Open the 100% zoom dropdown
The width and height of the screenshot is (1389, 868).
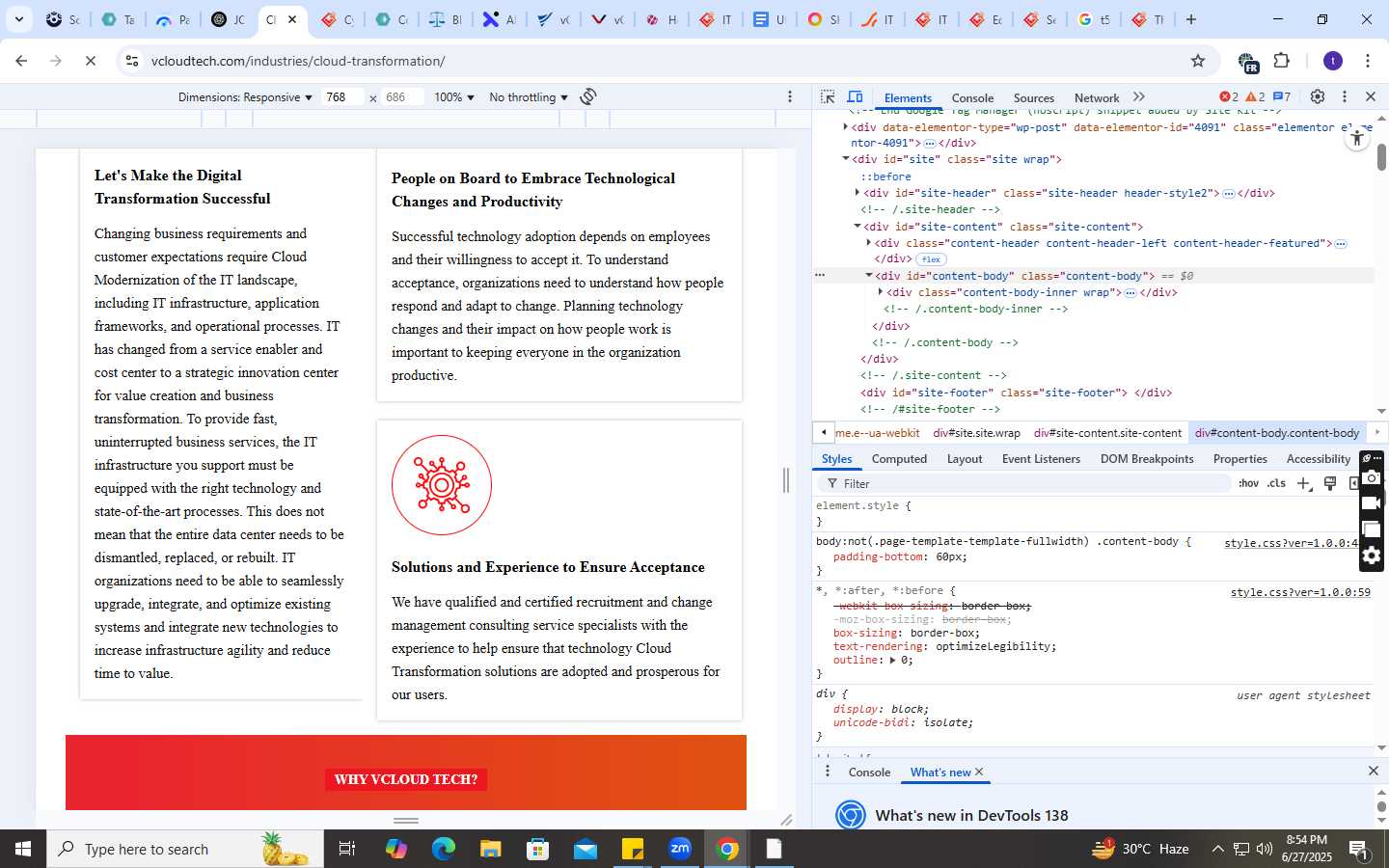pos(453,97)
